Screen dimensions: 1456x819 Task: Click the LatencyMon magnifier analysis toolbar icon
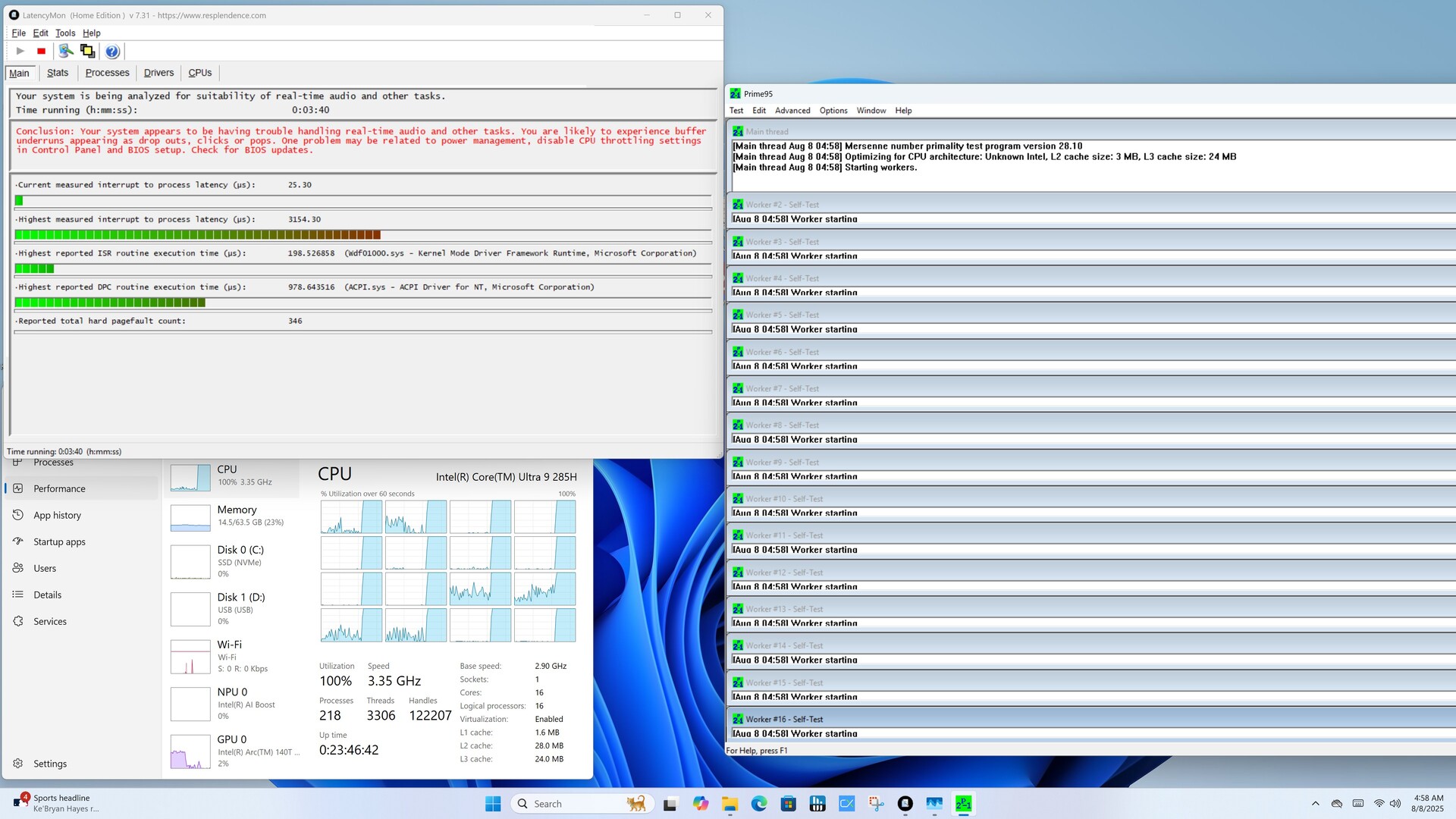point(66,52)
